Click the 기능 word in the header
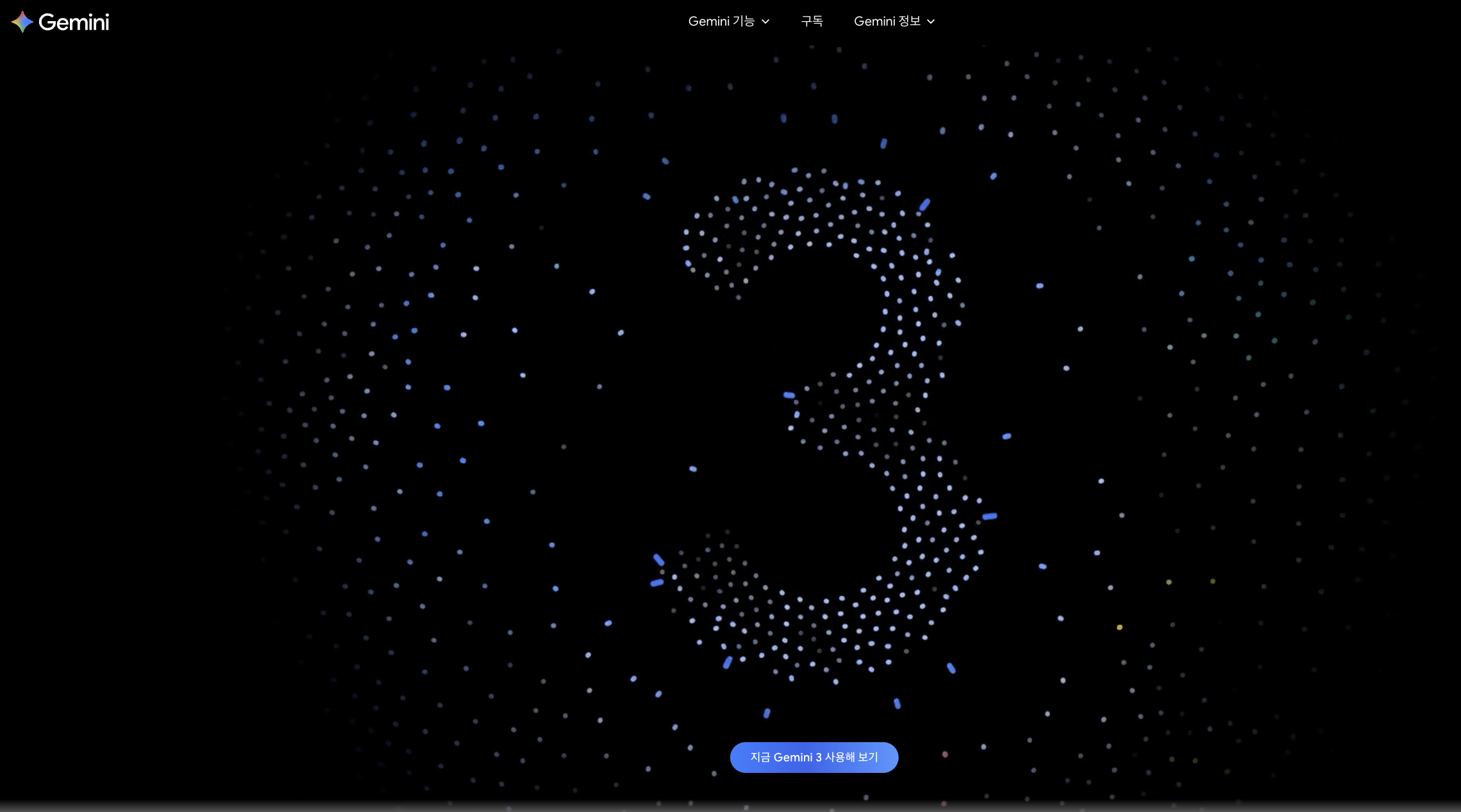1461x812 pixels. [744, 21]
